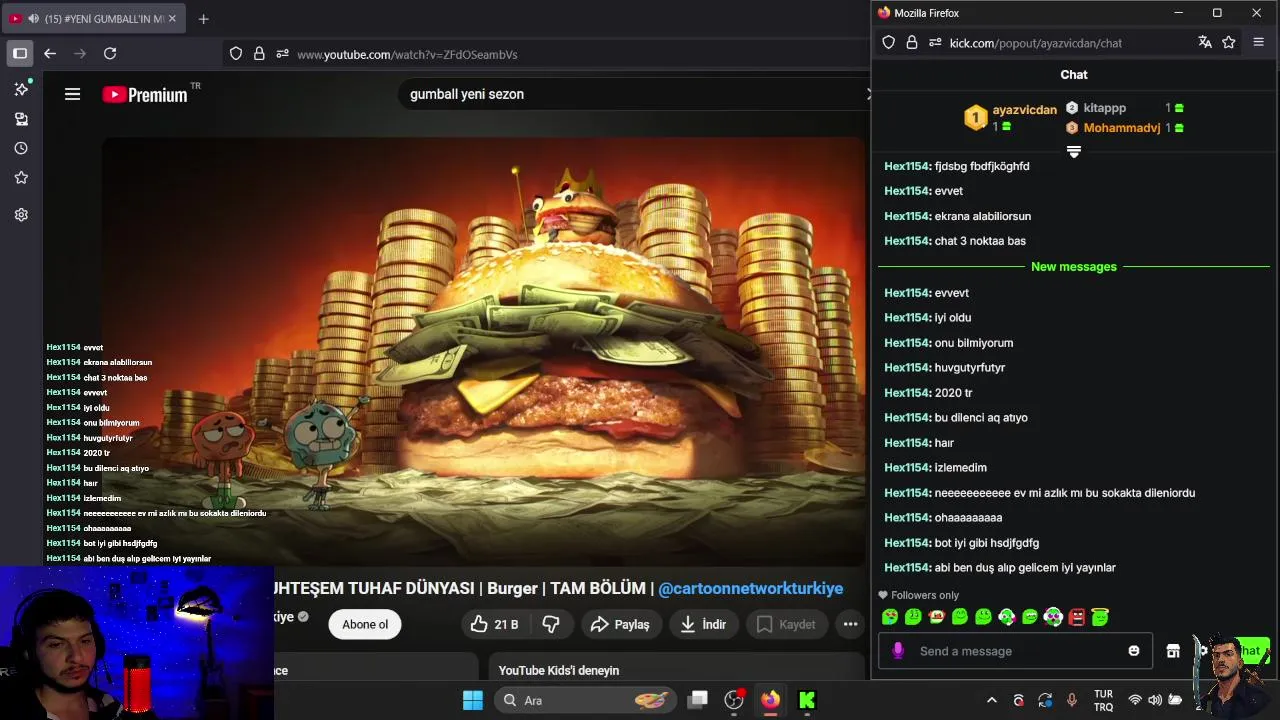Click the YouTube search box with 'gumball yeni sezon'

pos(630,94)
